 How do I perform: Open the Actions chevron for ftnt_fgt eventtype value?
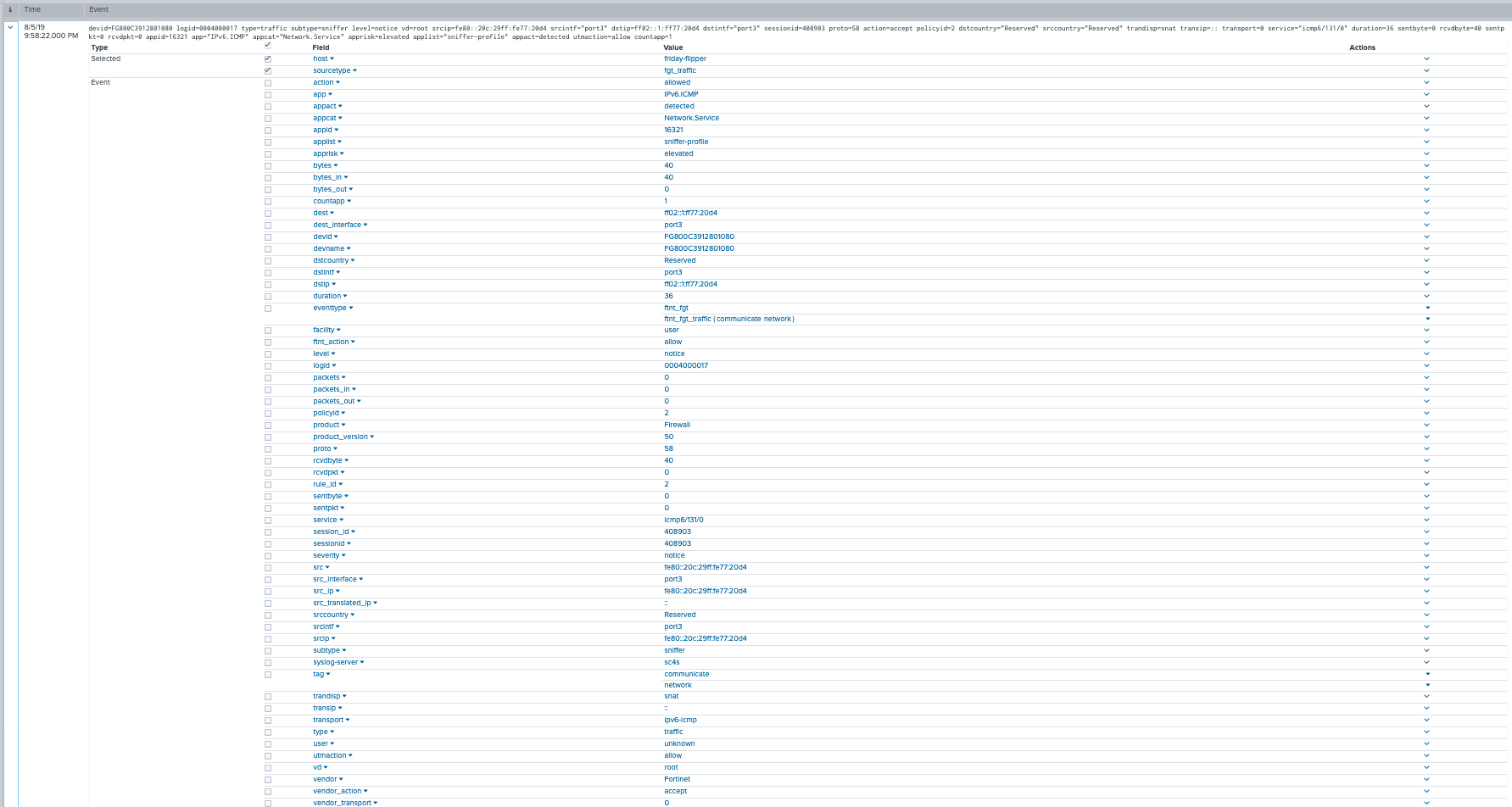[x=1427, y=308]
